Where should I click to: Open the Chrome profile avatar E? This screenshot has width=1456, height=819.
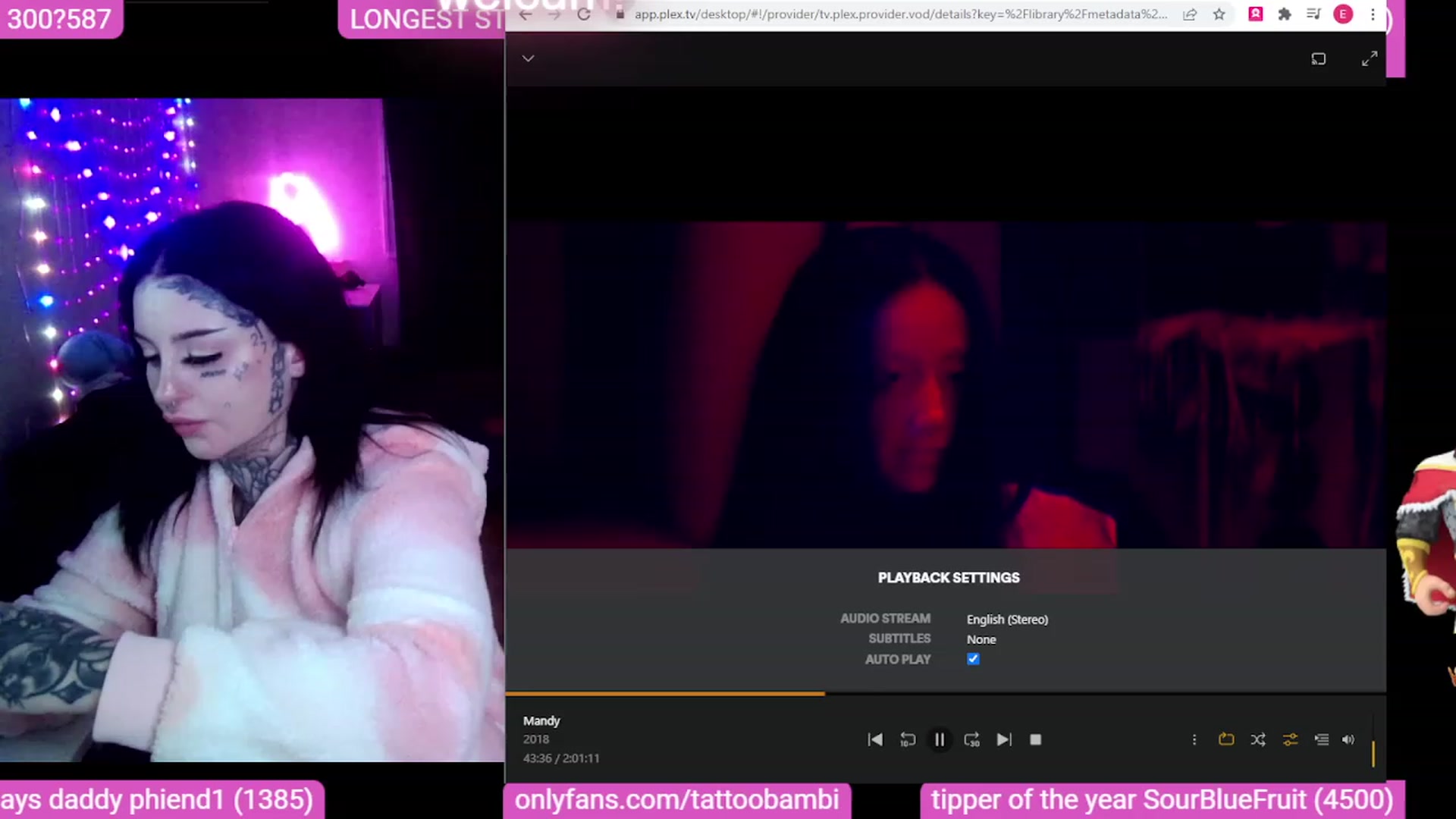[1343, 14]
